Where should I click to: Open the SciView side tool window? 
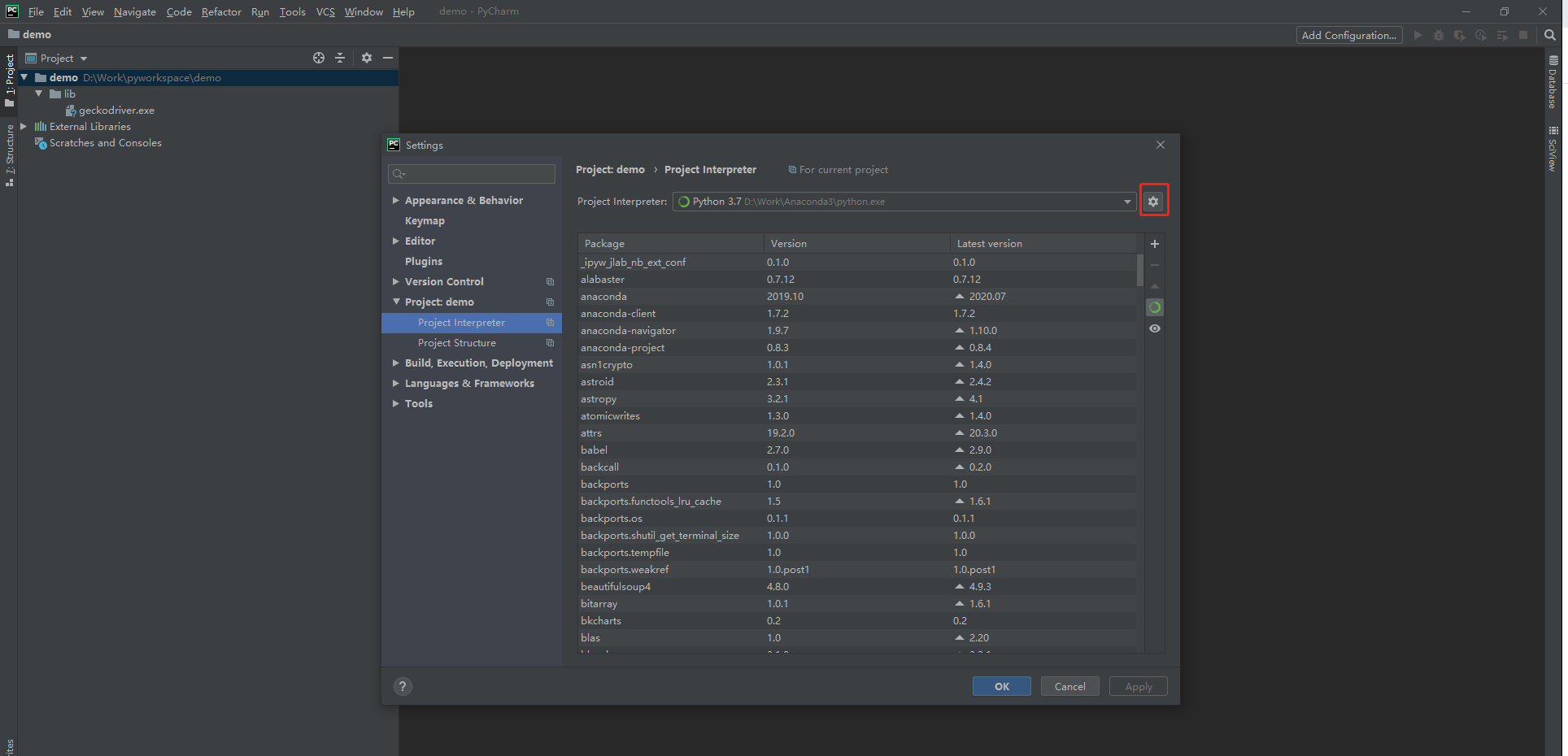[1553, 149]
